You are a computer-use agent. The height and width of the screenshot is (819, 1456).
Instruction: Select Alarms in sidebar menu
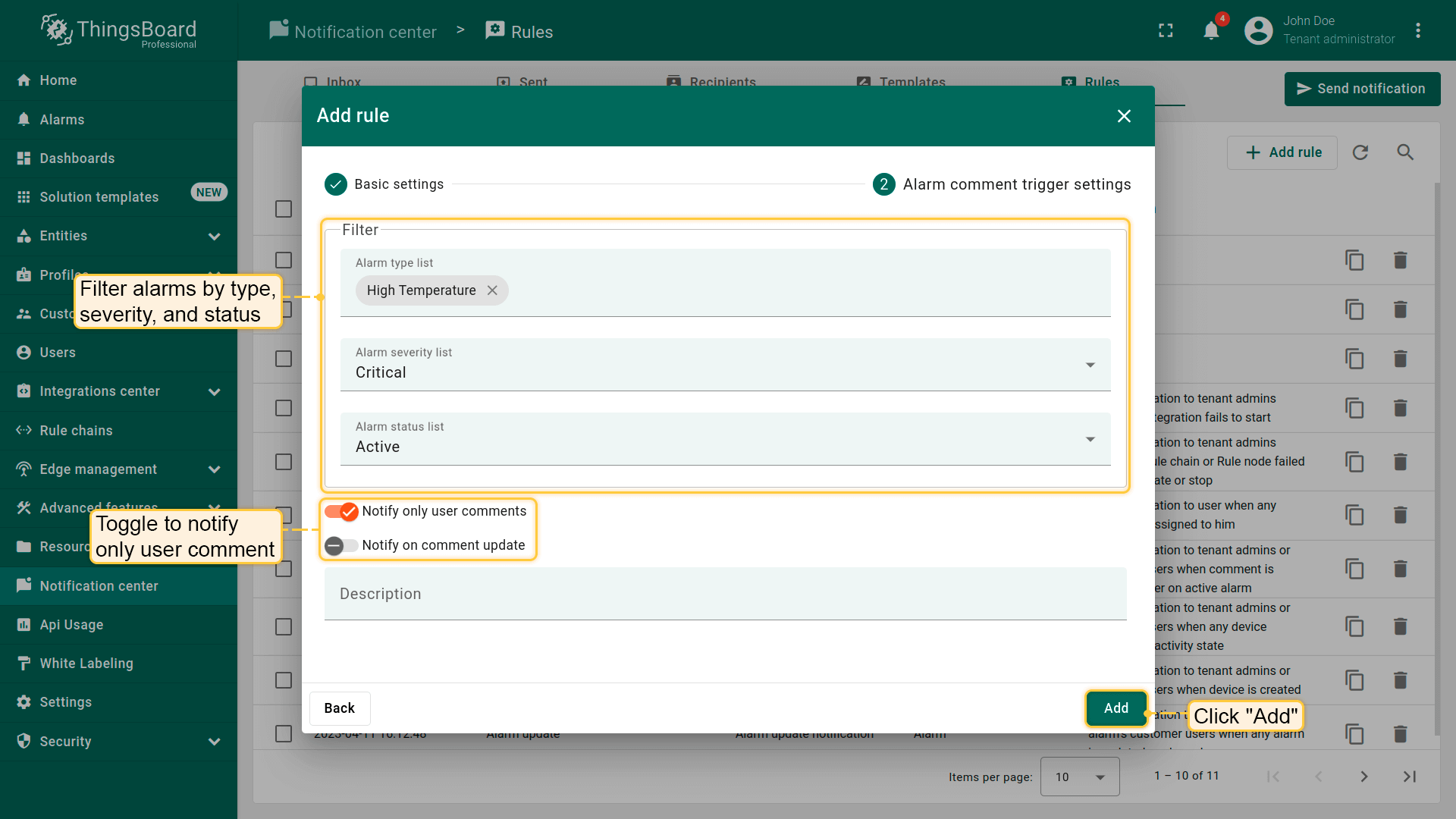62,120
